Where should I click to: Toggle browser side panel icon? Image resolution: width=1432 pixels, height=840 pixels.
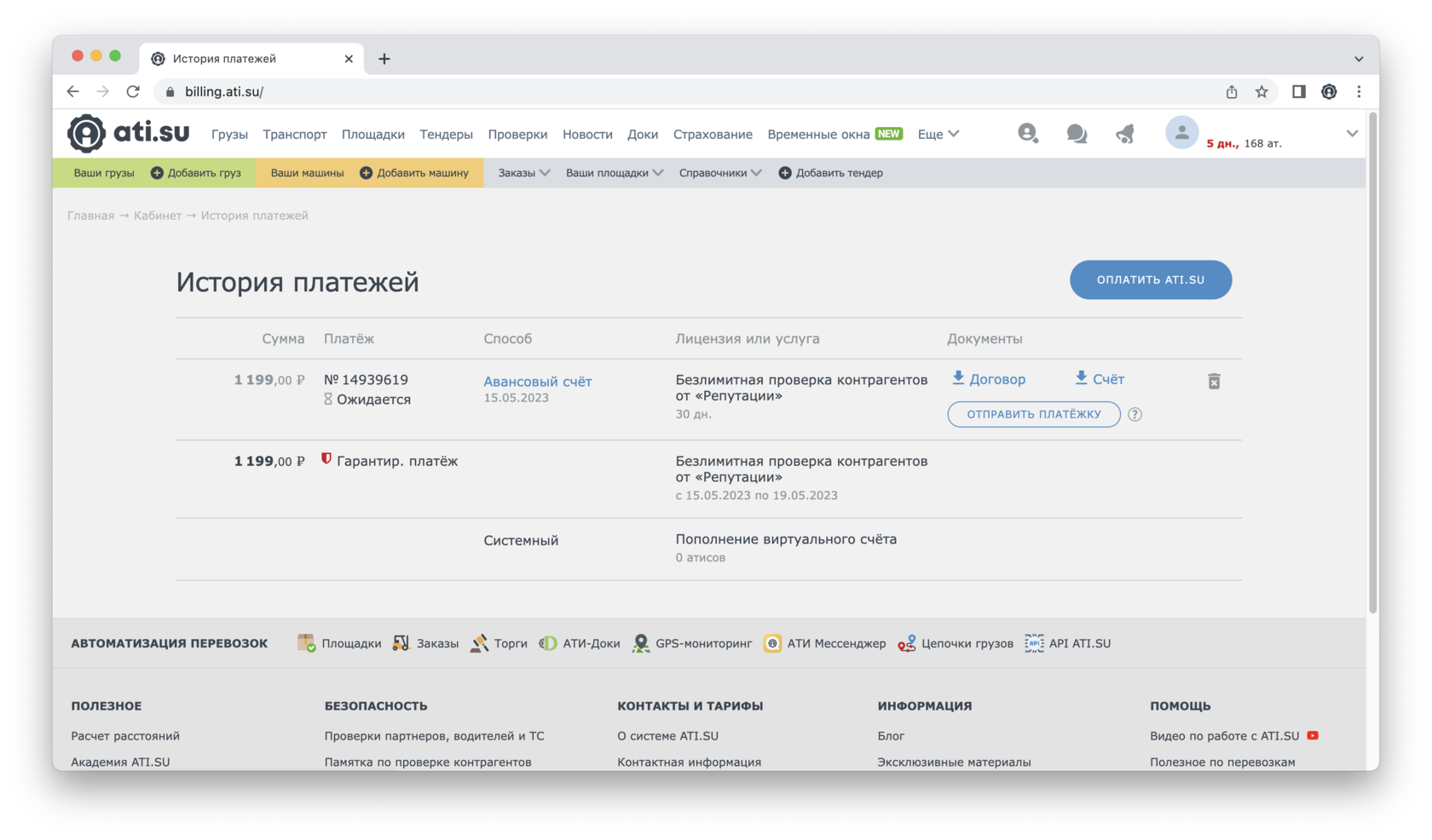1298,92
